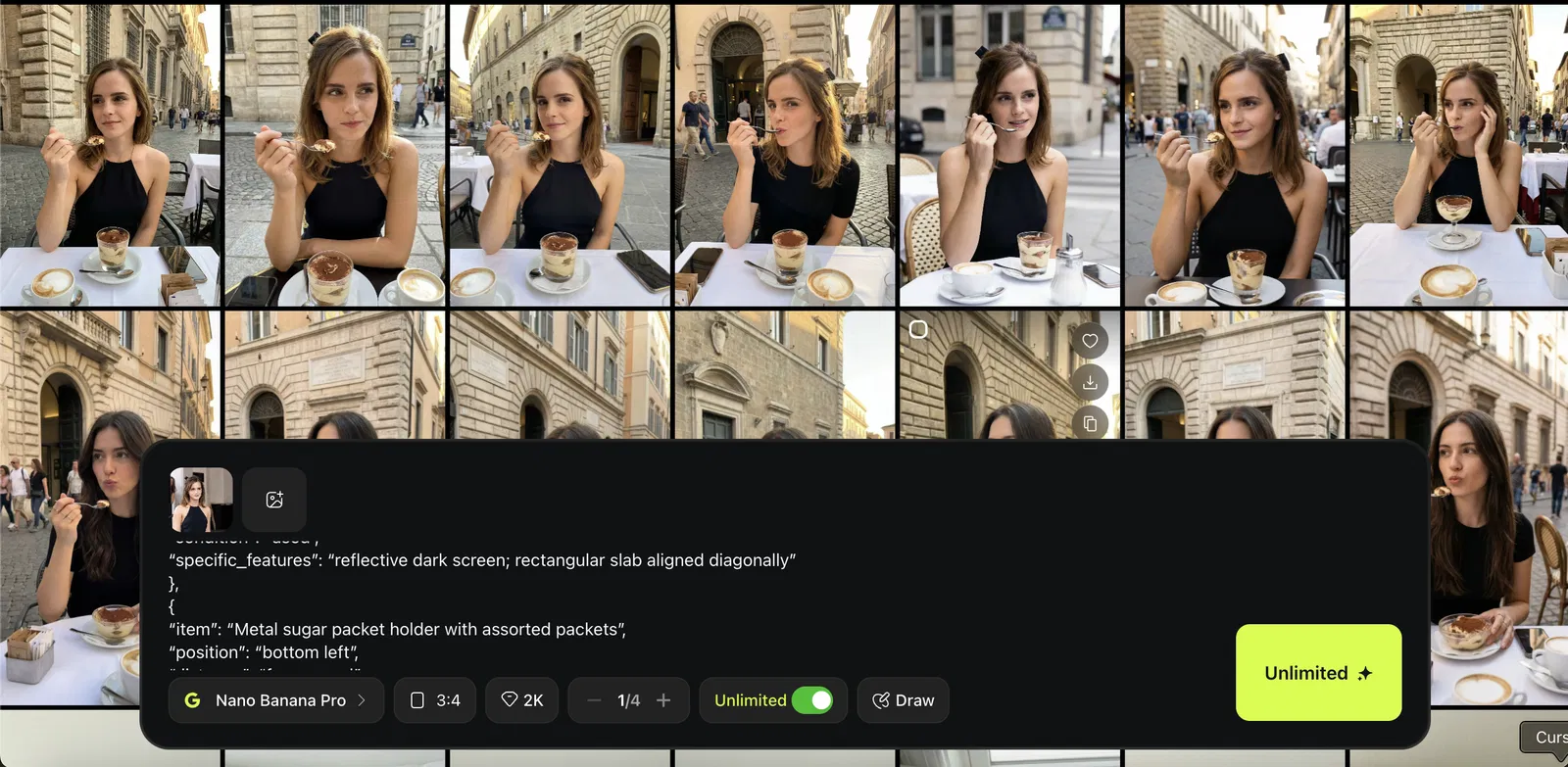This screenshot has height=767, width=1568.
Task: Open the 3:4 aspect ratio options
Action: pos(435,700)
